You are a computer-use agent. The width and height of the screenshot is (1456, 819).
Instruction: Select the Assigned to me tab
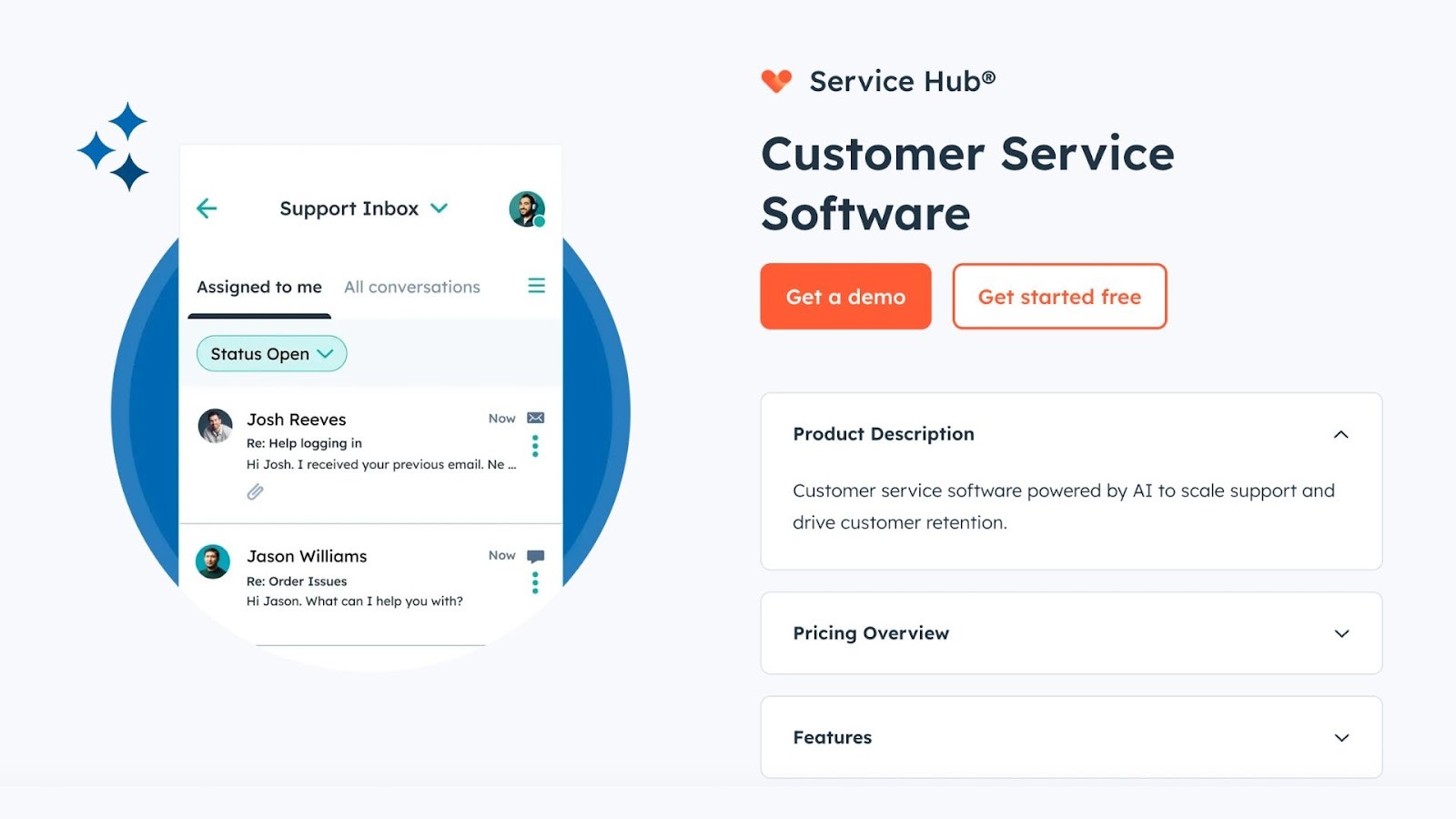258,287
